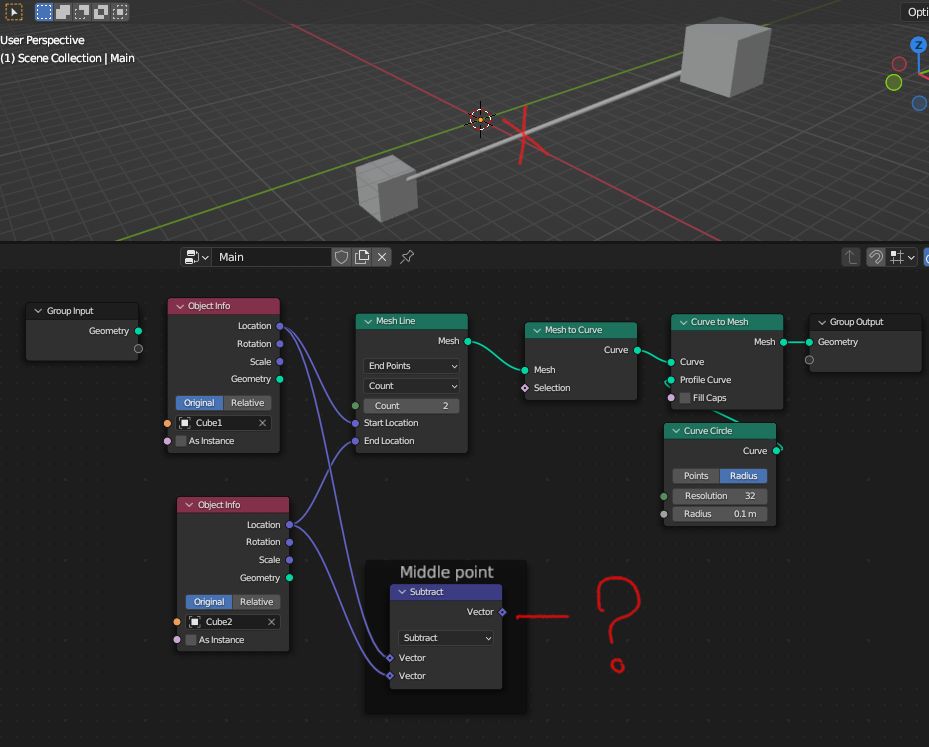This screenshot has width=929, height=747.
Task: Click the Start Location input socket
Action: (x=355, y=423)
